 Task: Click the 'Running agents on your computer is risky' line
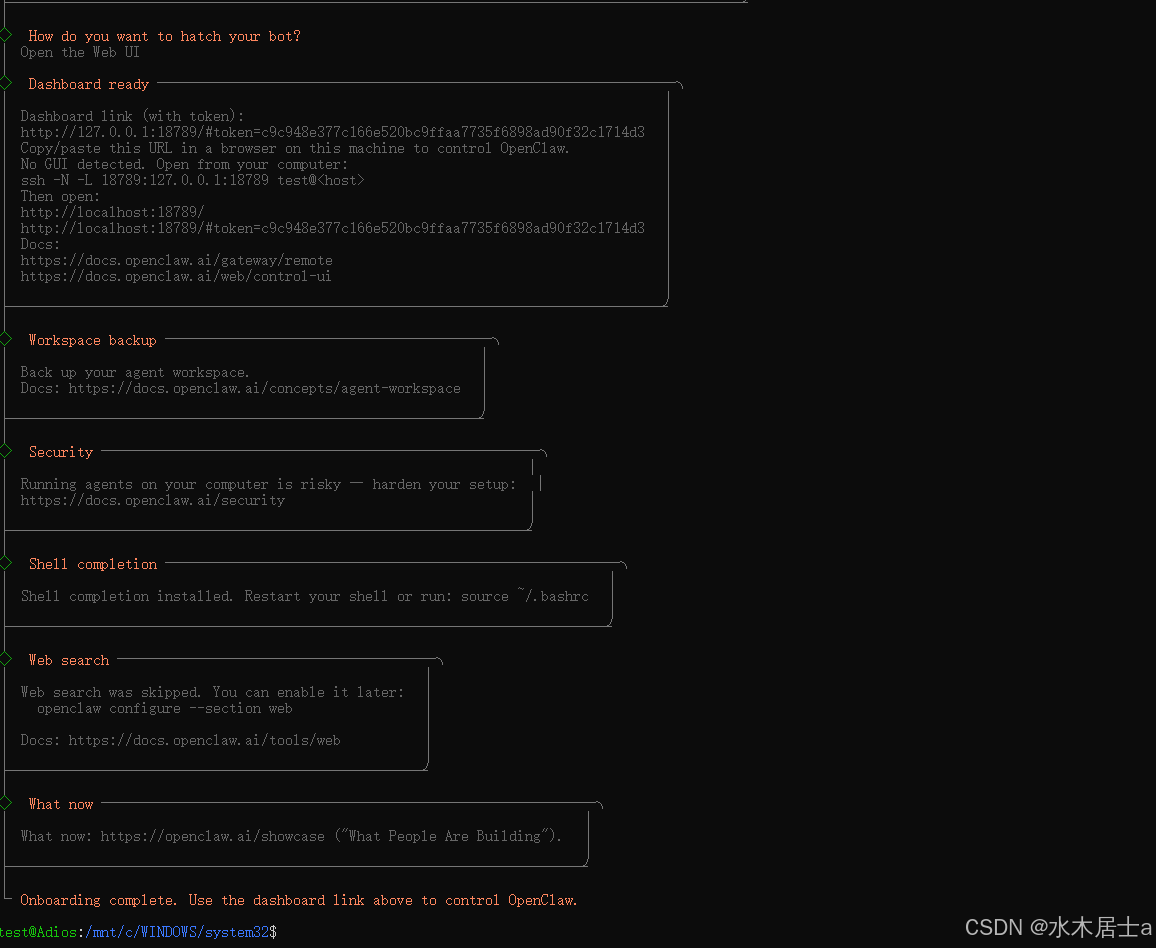coord(268,484)
